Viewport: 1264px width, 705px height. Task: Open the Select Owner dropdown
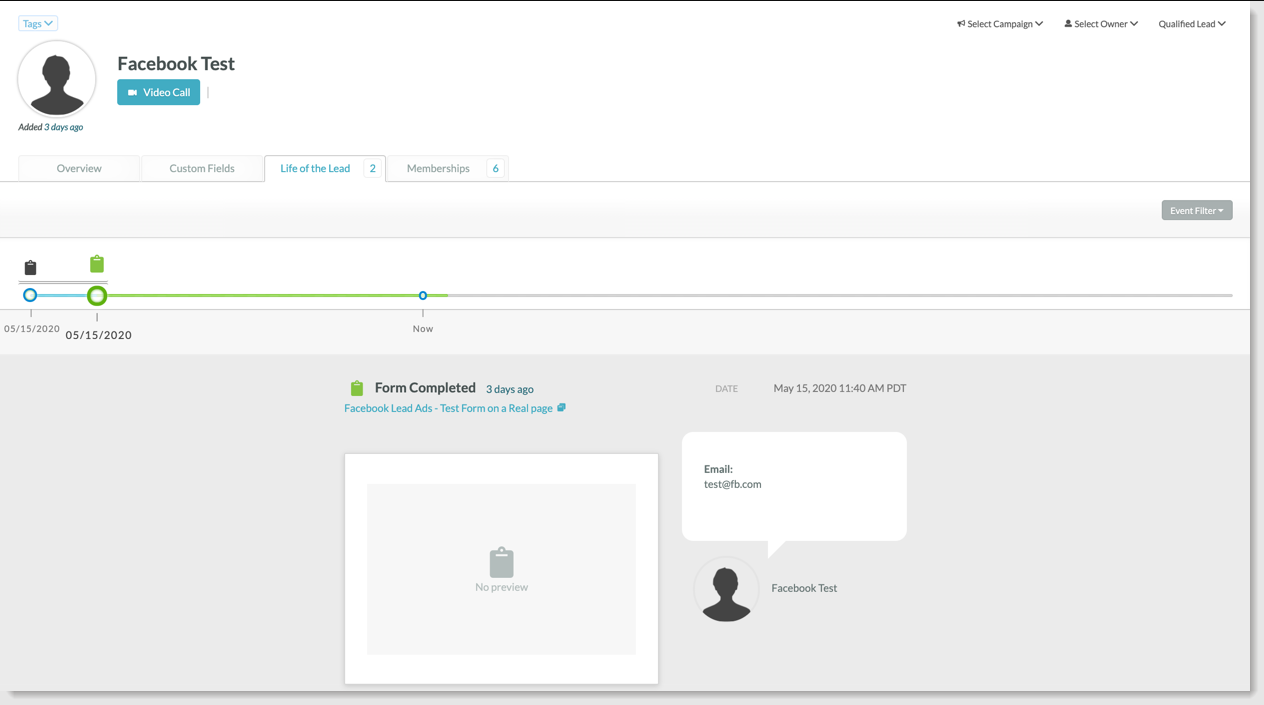1101,24
